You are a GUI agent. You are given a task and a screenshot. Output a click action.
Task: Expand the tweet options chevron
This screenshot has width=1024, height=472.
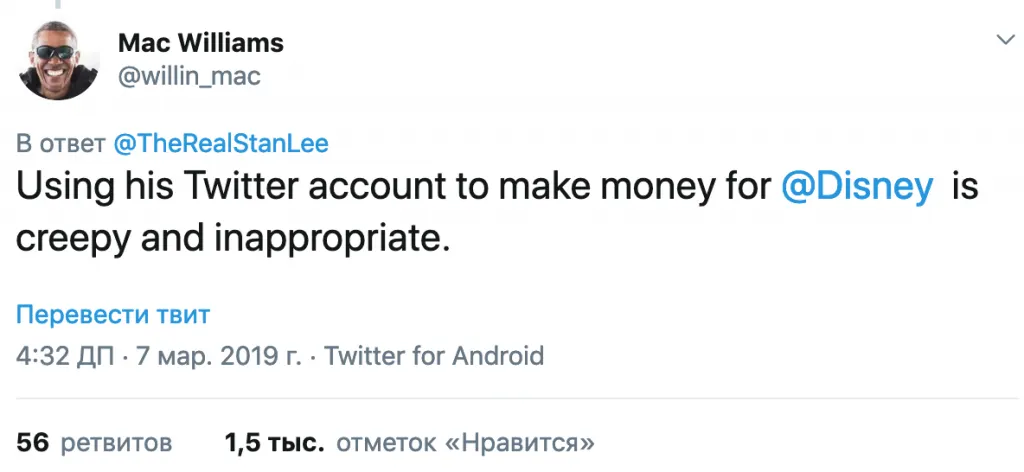[x=1004, y=40]
